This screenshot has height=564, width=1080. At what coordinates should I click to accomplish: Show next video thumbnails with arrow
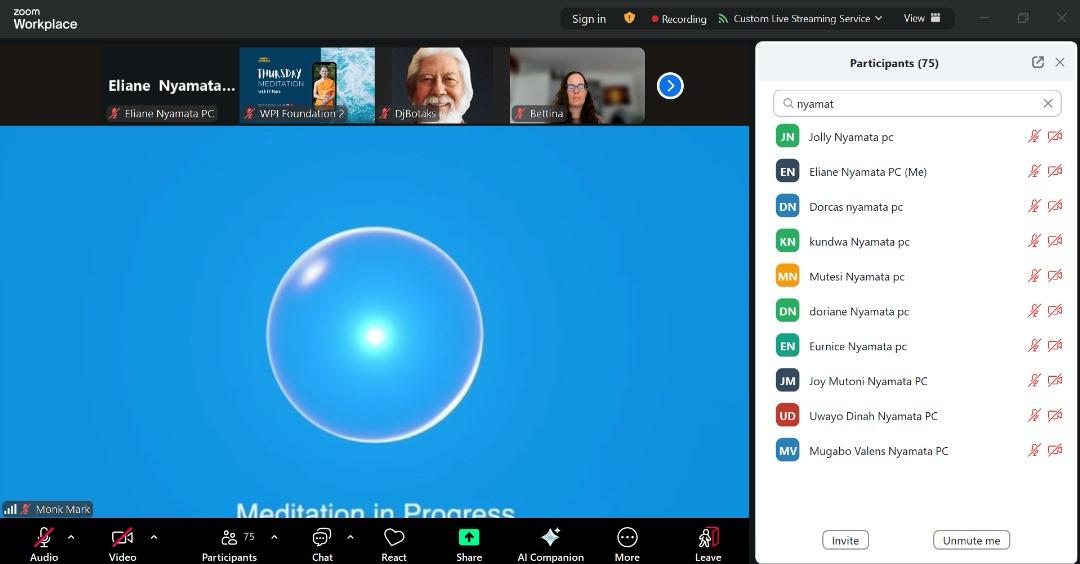coord(670,86)
